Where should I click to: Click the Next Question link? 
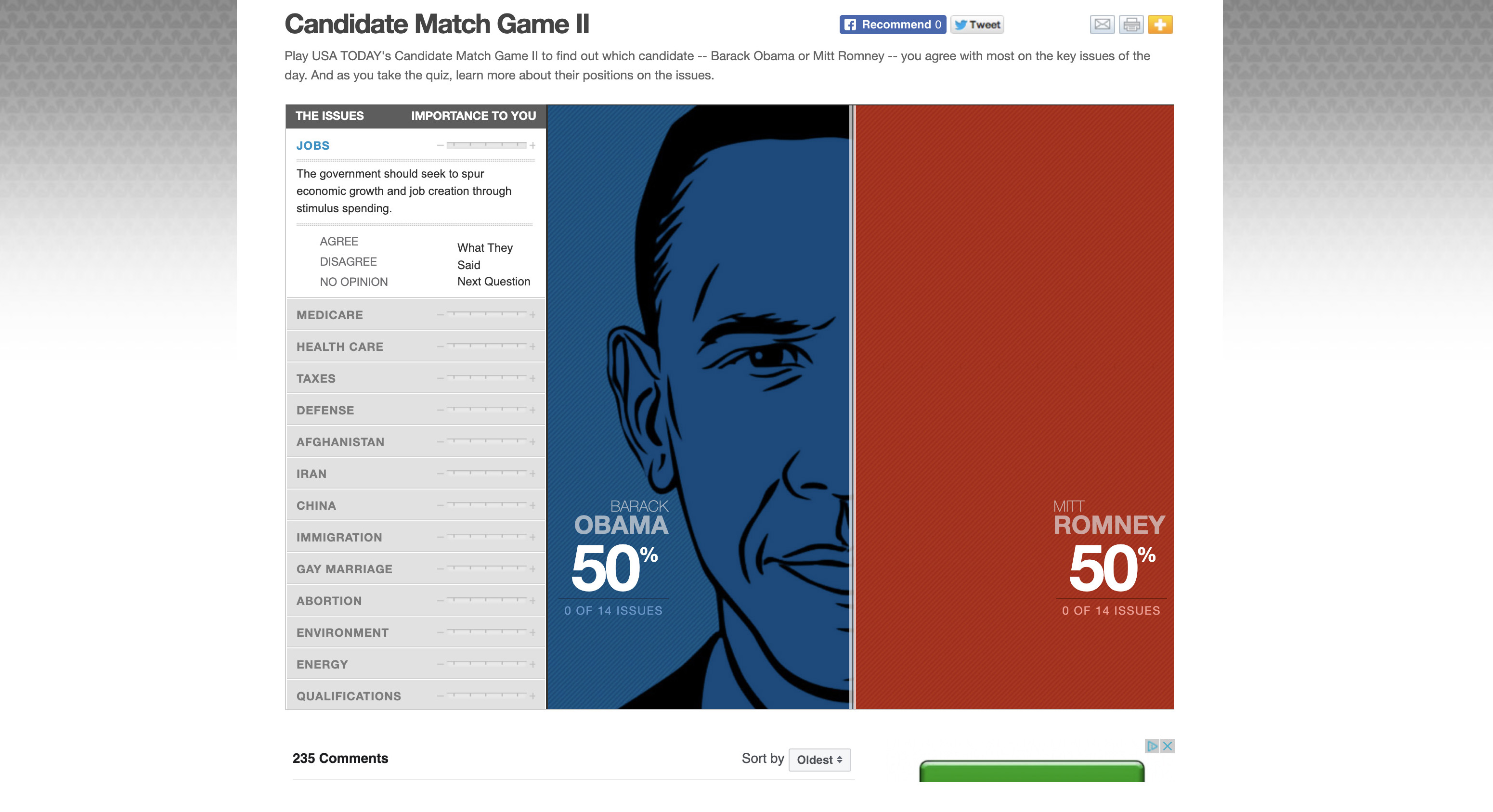pos(493,282)
